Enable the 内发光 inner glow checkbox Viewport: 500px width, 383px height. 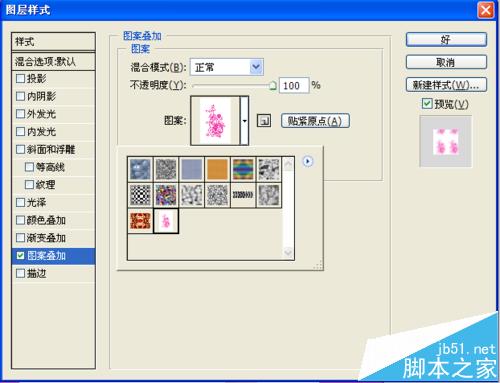pyautogui.click(x=20, y=132)
